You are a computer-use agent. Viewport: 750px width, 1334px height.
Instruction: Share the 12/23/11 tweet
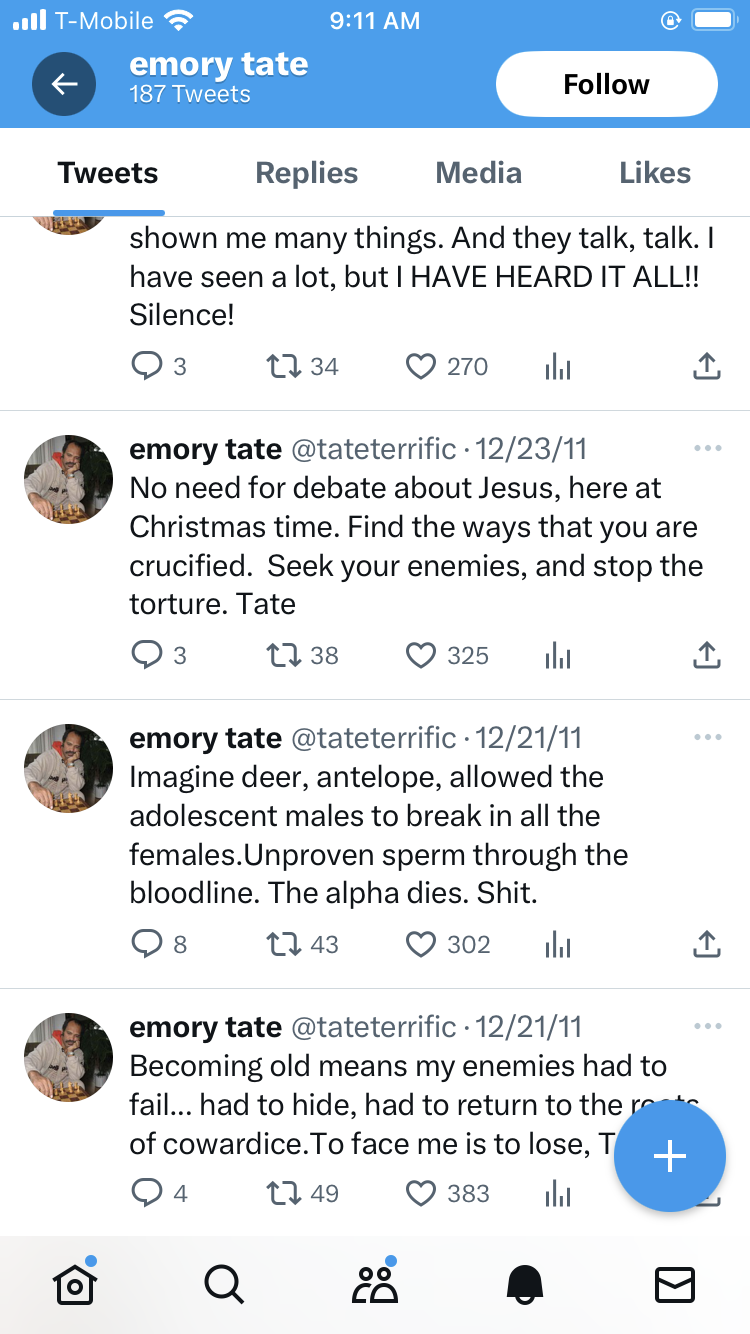(707, 656)
